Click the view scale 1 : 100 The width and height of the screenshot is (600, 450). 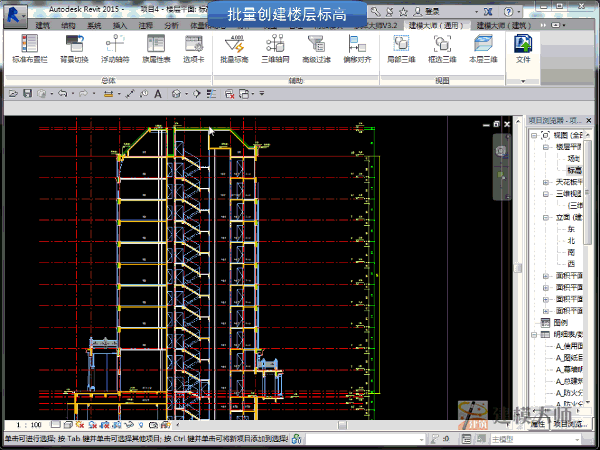(29, 425)
